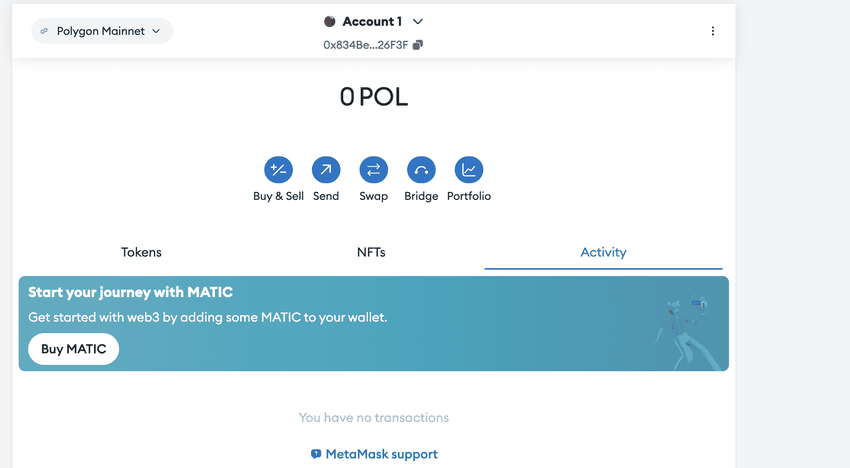Open the Swap icon button

[x=373, y=170]
